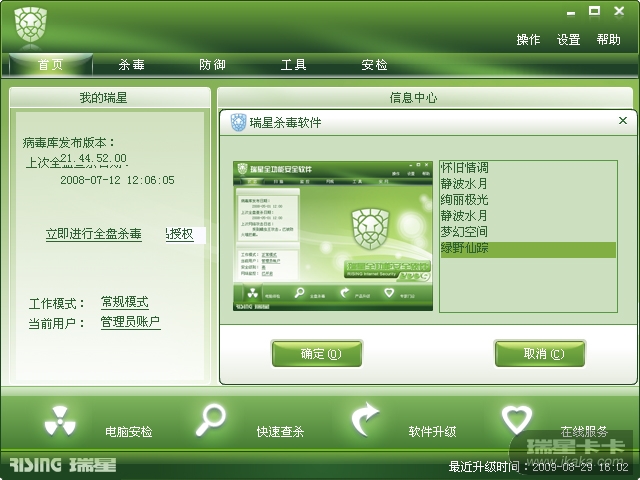Click the Rising lion shield logo
Image resolution: width=640 pixels, height=480 pixels.
tap(31, 24)
